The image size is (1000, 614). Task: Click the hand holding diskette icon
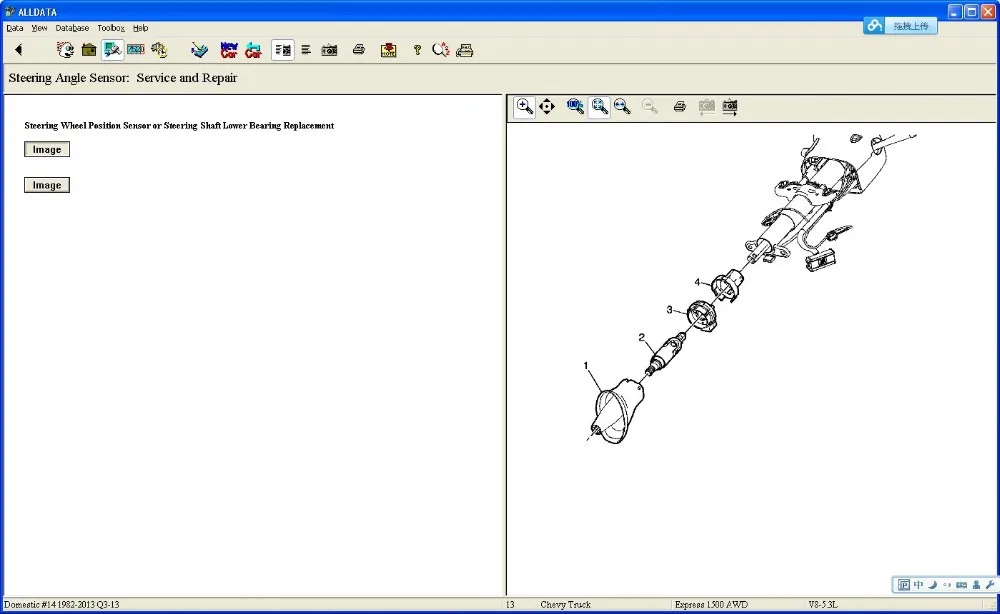point(200,50)
